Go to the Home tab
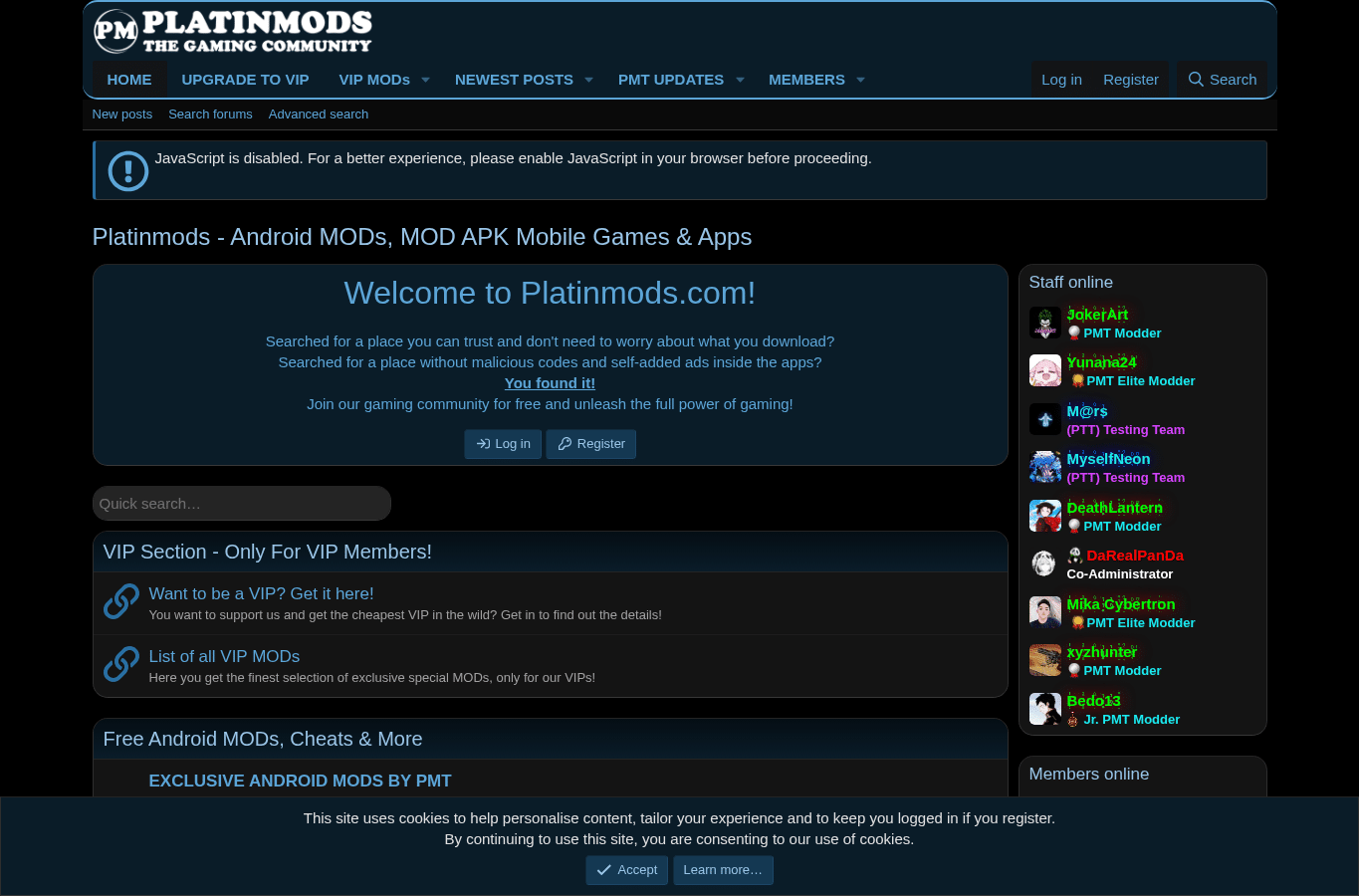 pos(129,80)
